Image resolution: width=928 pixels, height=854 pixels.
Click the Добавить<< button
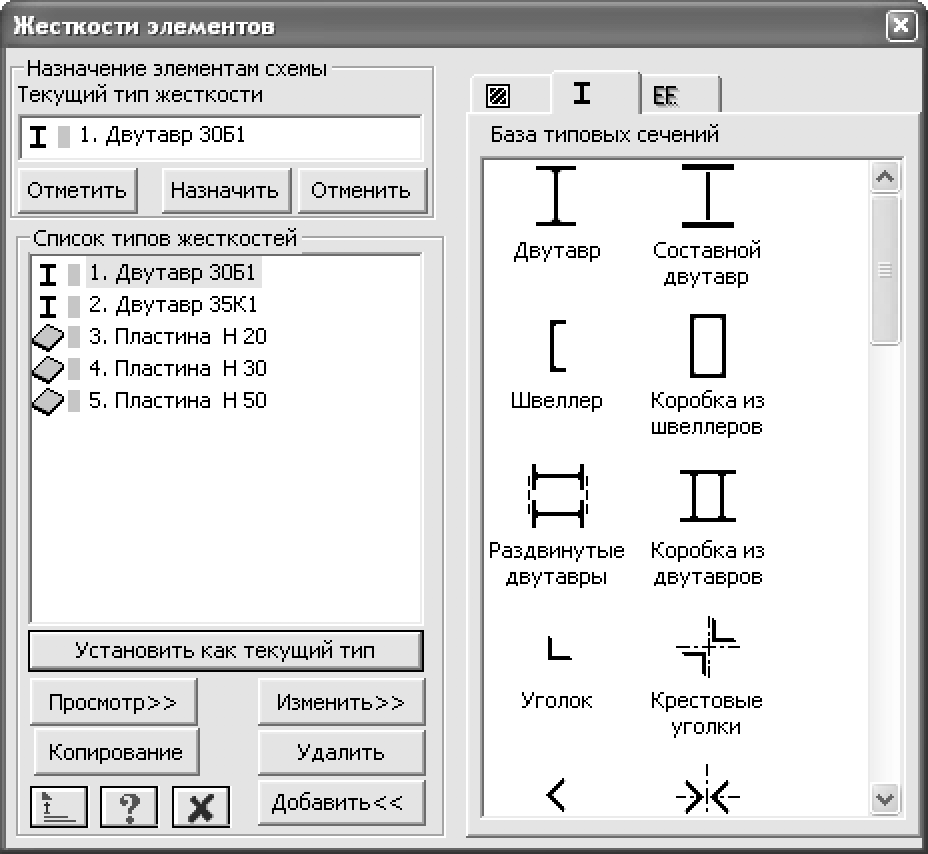341,802
